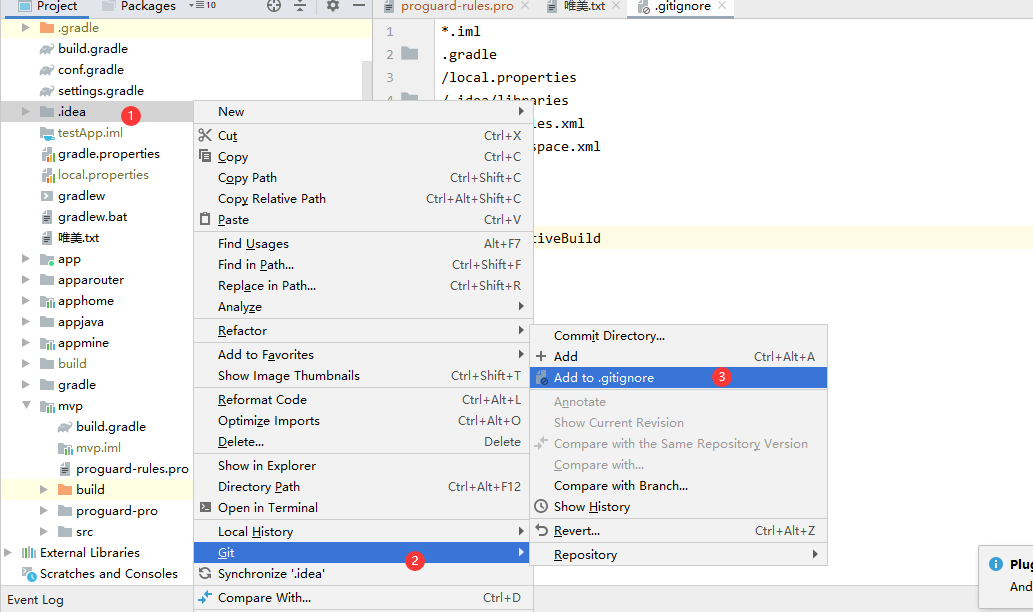
Task: Click the settings gear icon in Project panel
Action: click(x=333, y=6)
